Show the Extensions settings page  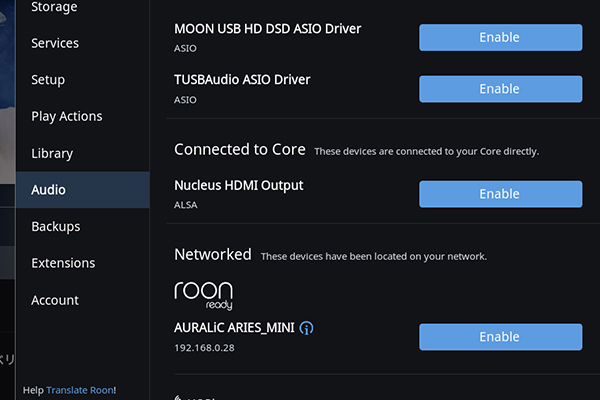63,263
